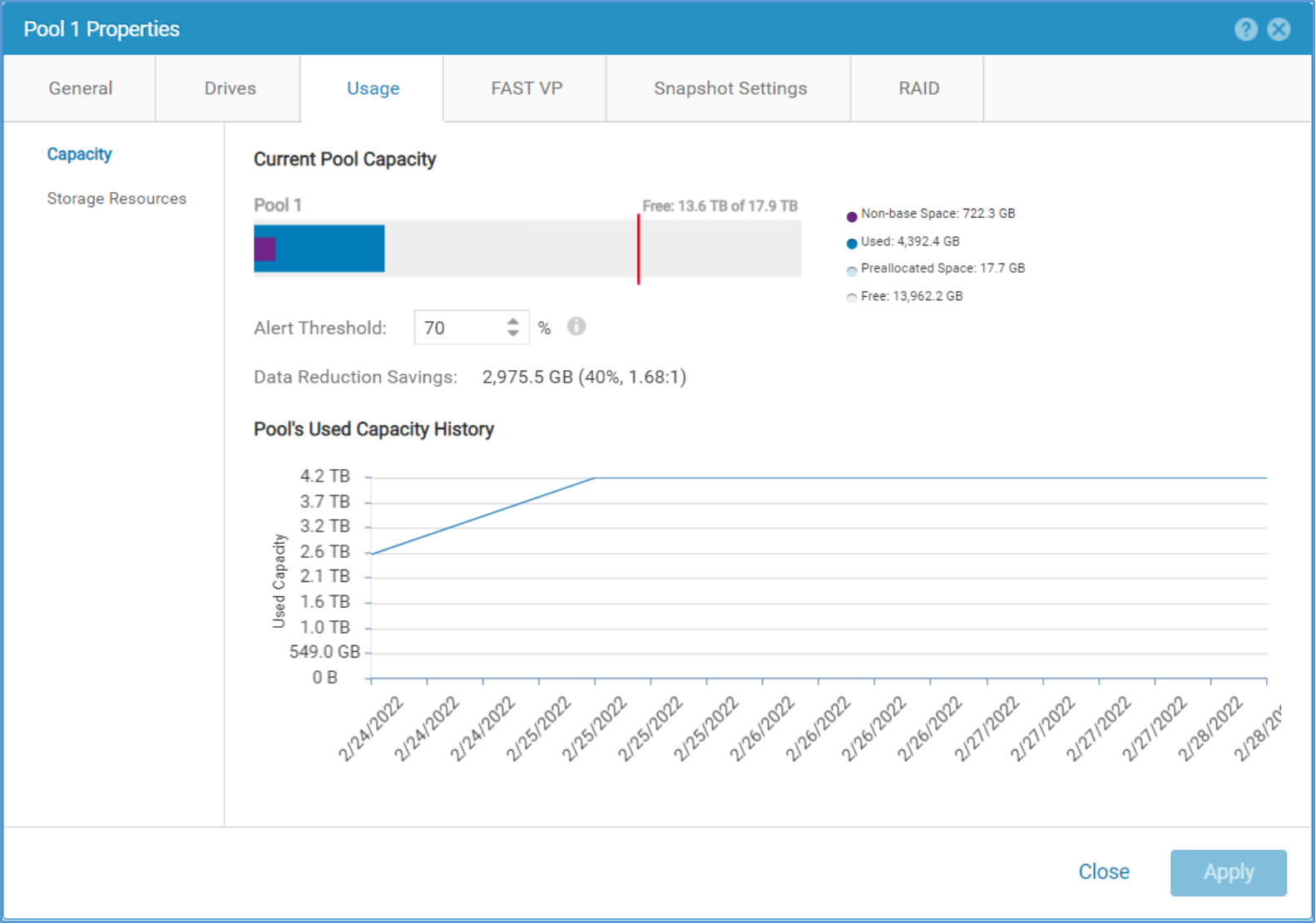Click the 4.2 TB axis label
This screenshot has width=1316, height=923.
tap(324, 476)
